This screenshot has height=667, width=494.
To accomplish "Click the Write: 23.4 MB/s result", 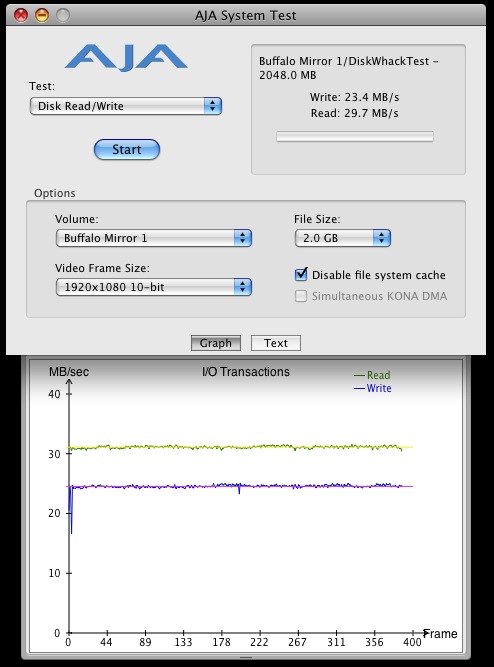I will pyautogui.click(x=354, y=97).
